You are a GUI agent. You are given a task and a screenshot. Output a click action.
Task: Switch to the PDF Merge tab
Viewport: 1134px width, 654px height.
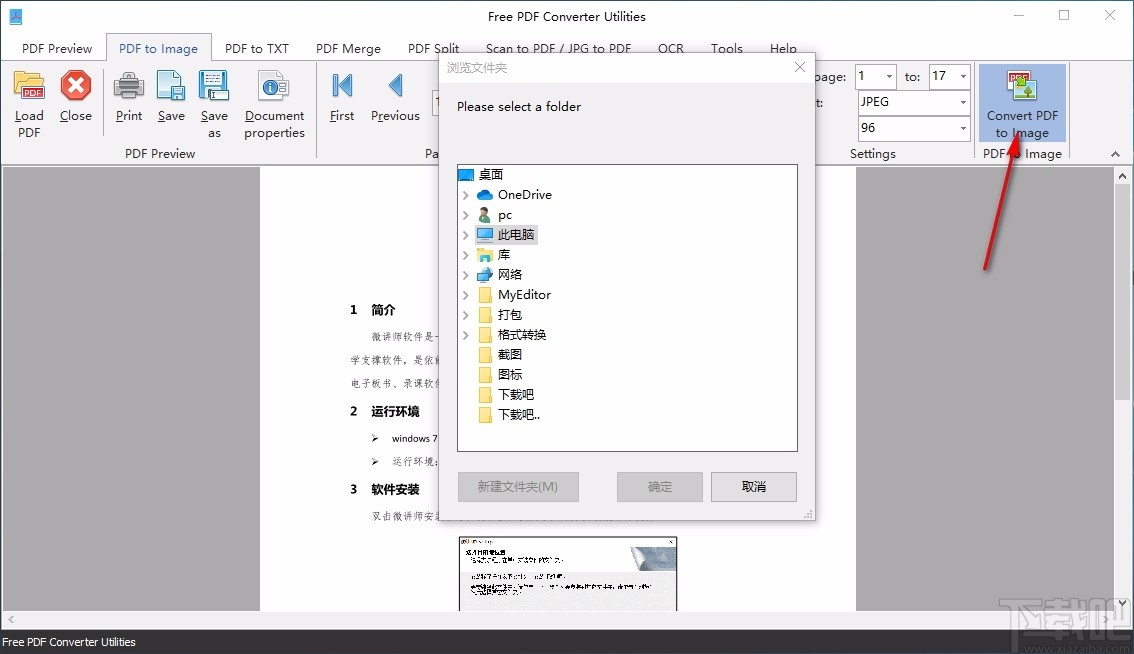[x=348, y=47]
